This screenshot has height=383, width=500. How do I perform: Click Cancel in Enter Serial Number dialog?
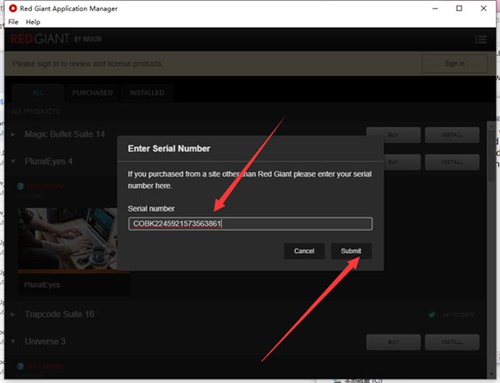304,251
